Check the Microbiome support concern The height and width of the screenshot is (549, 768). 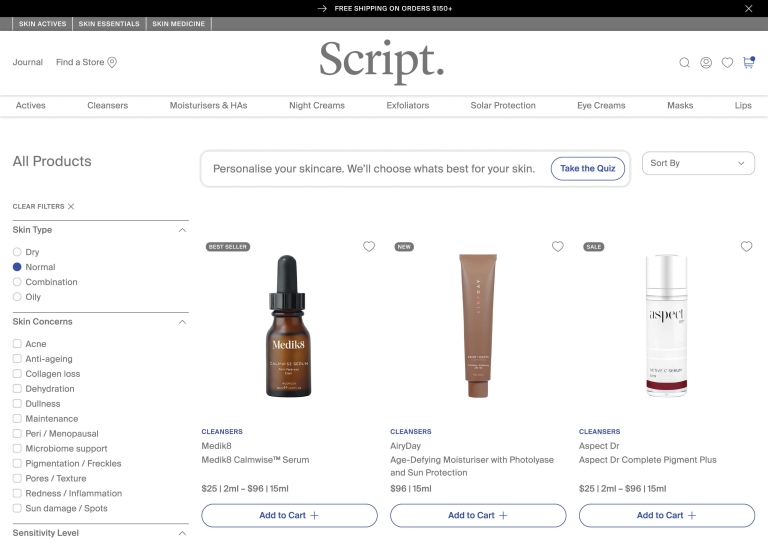pos(17,448)
